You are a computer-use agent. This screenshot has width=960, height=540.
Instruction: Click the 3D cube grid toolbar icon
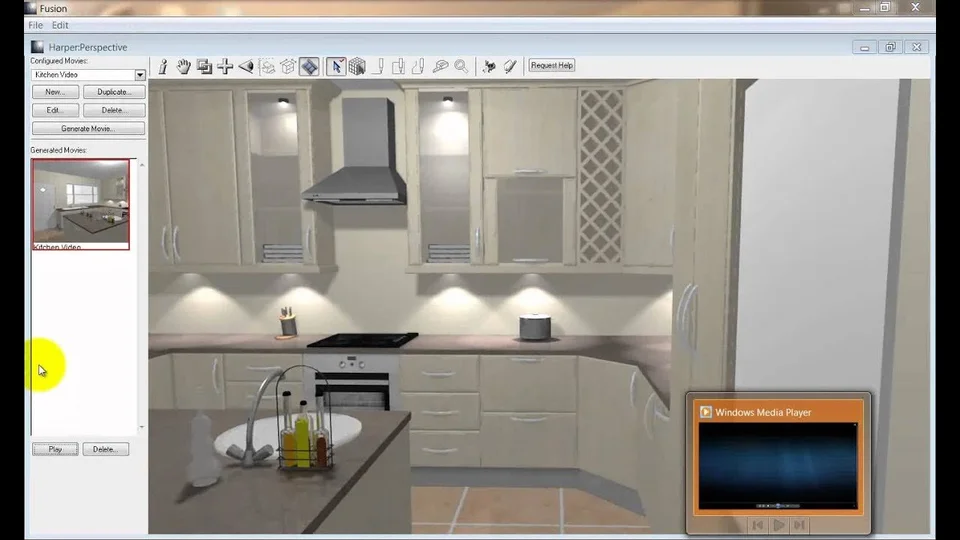(357, 66)
